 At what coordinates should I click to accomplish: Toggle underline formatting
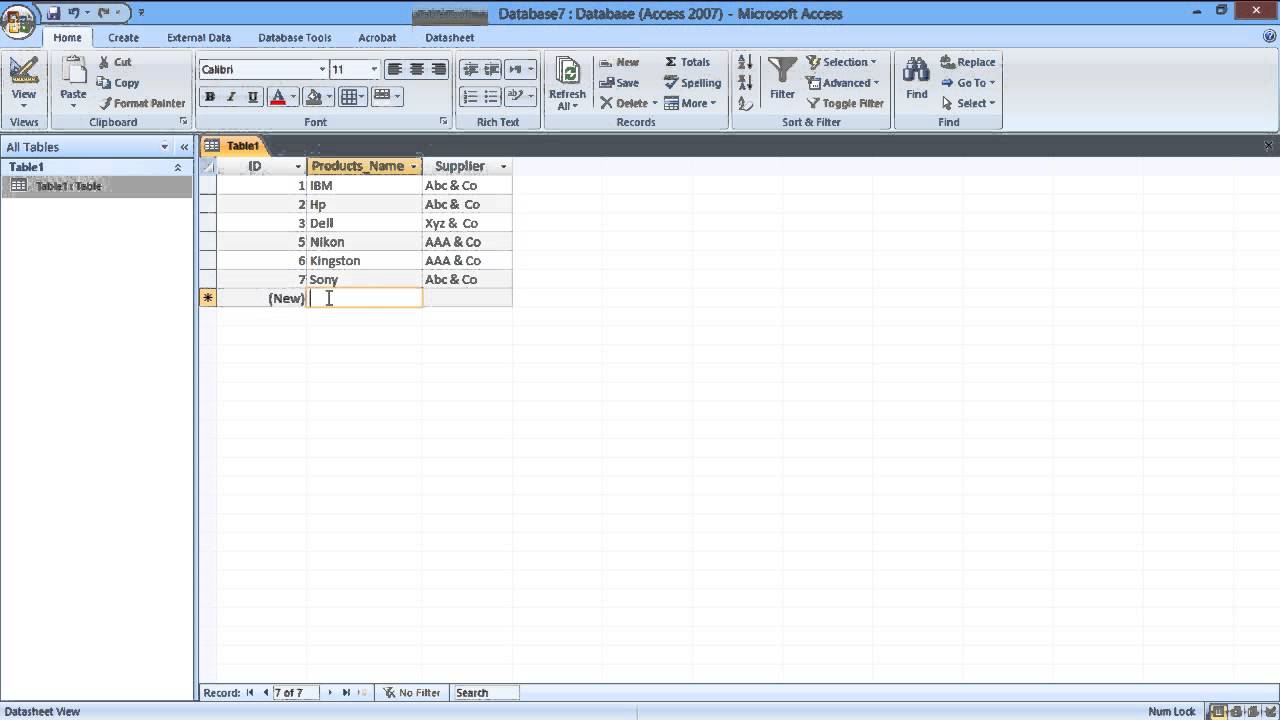[253, 97]
